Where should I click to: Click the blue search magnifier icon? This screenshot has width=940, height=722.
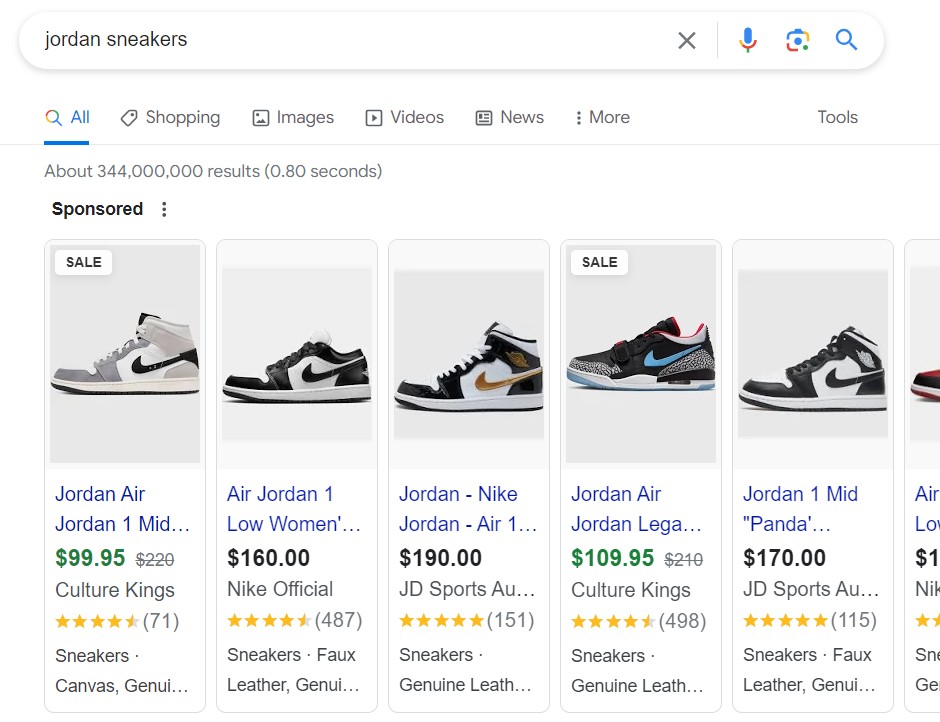(x=846, y=40)
